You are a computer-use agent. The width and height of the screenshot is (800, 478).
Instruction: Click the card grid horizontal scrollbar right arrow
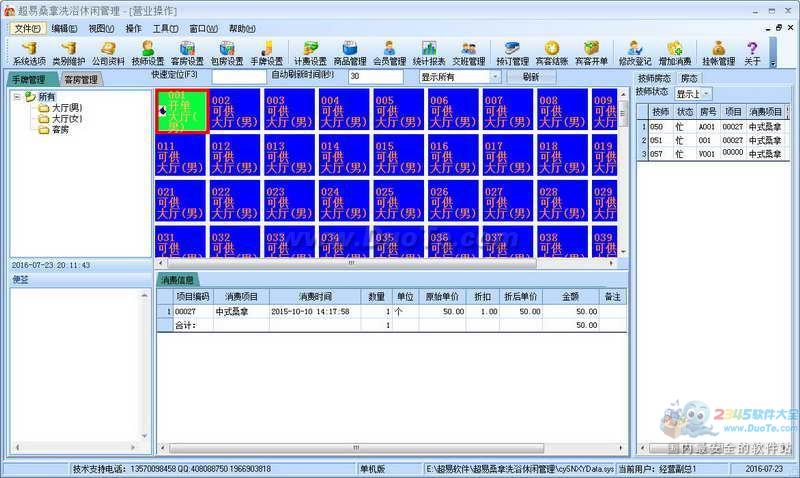611,263
